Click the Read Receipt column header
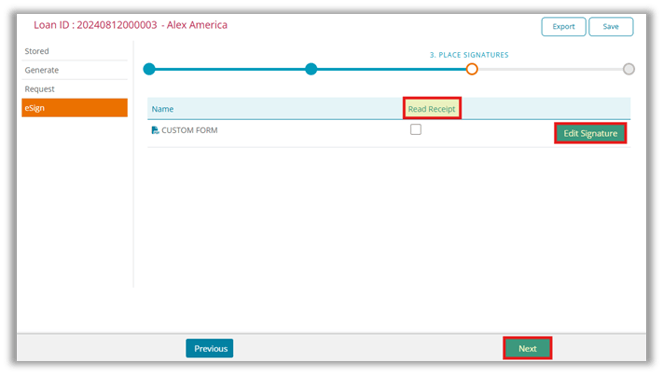The width and height of the screenshot is (663, 375). pos(432,109)
